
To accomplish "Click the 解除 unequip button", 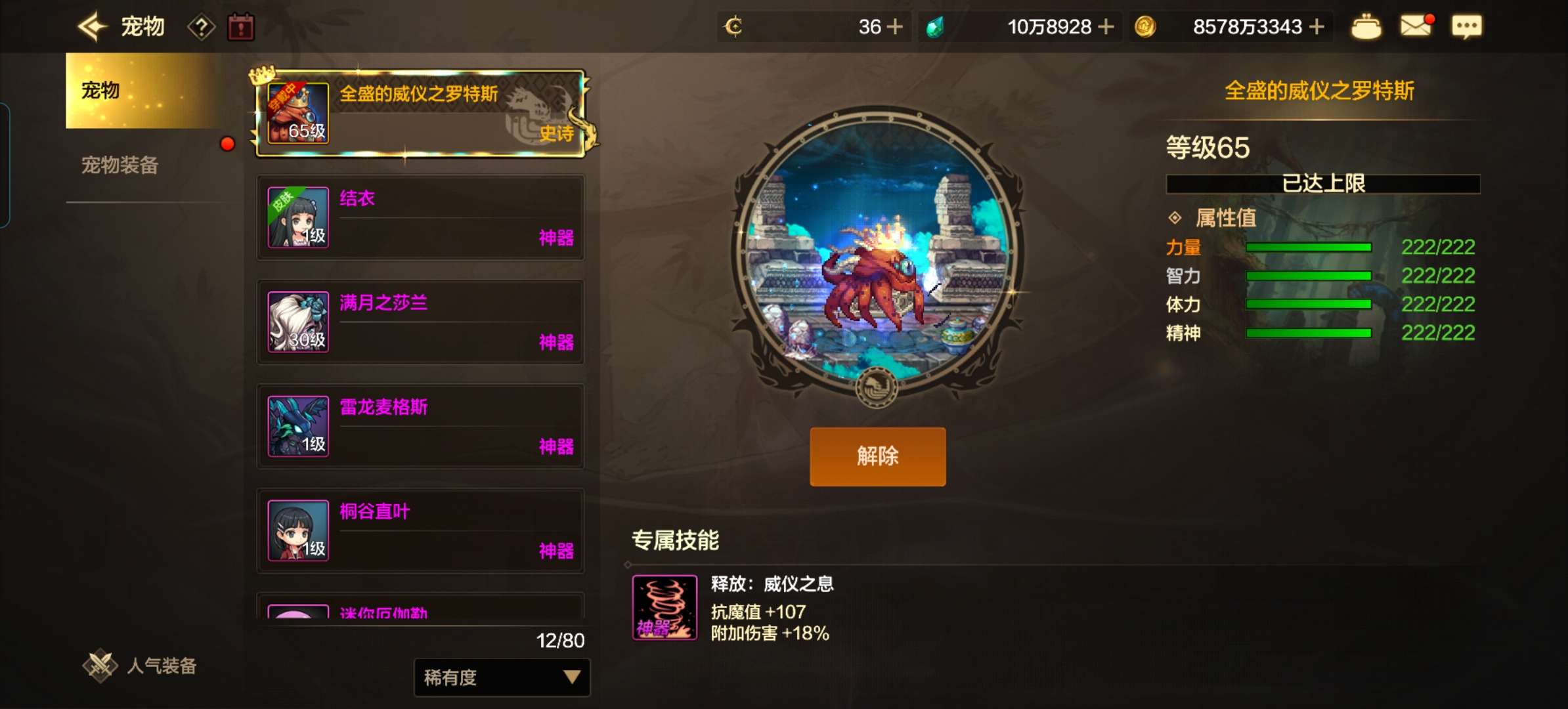I will 878,457.
